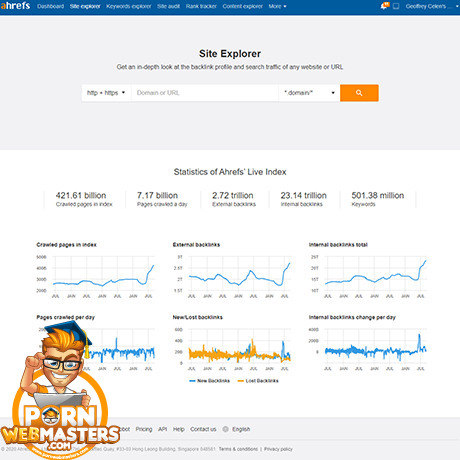Screen dimensions: 460x460
Task: Click the screen icon beside notifications
Action: click(x=396, y=6)
